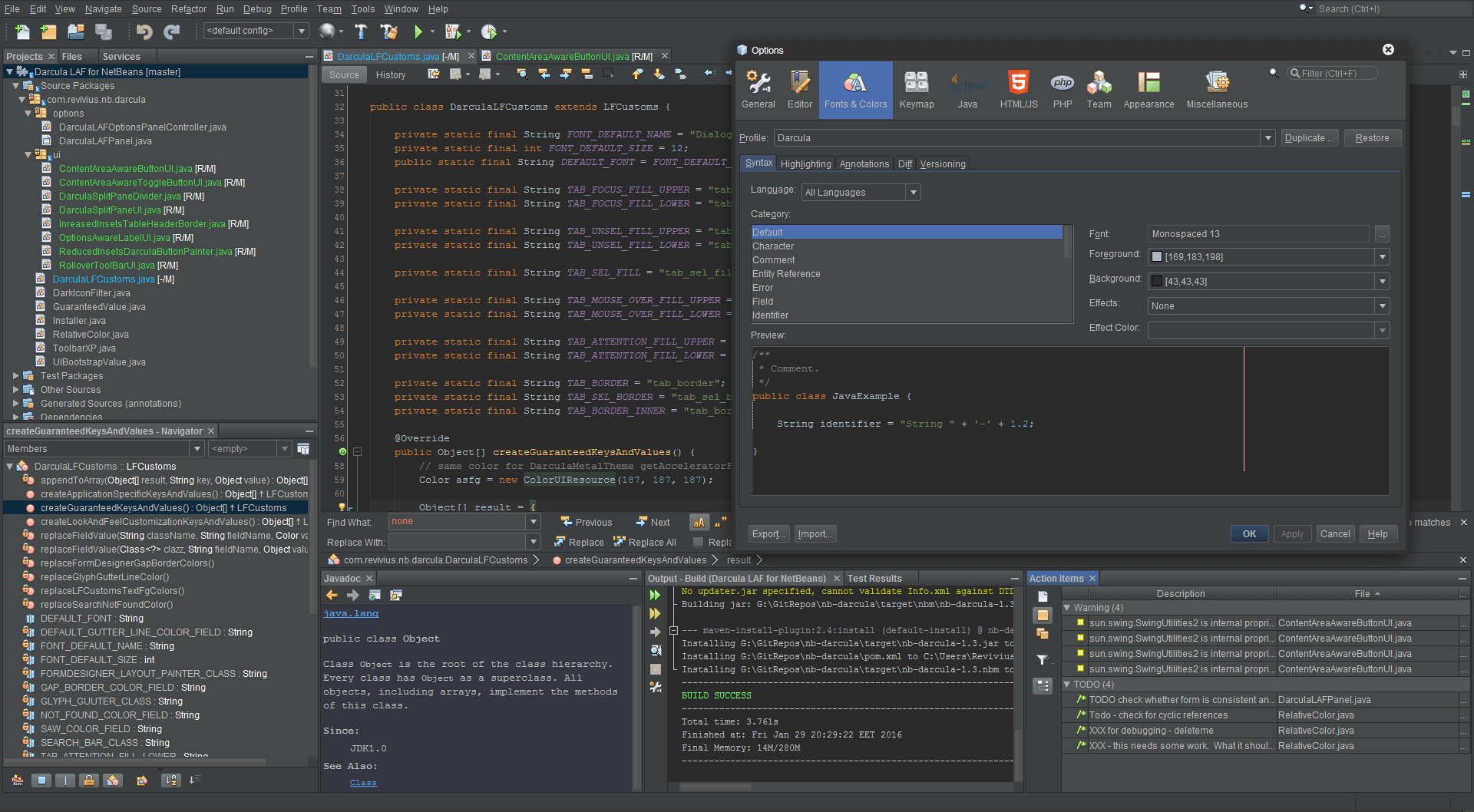The image size is (1474, 812).
Task: Open the All Languages dropdown
Action: (914, 192)
